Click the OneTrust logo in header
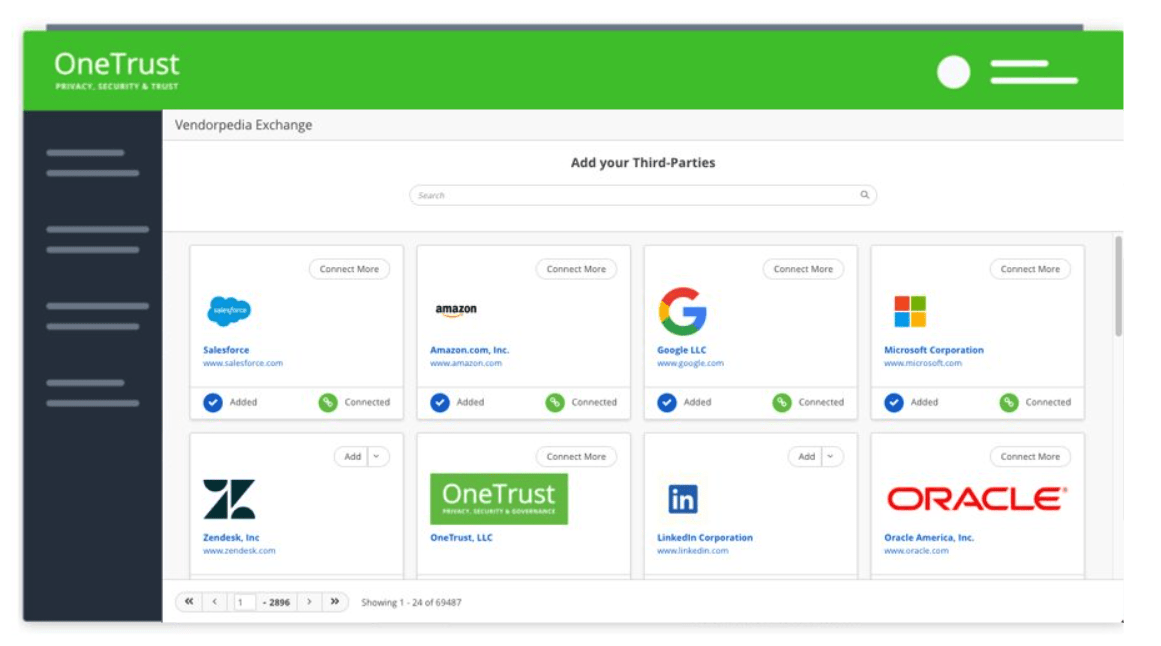 click(116, 71)
